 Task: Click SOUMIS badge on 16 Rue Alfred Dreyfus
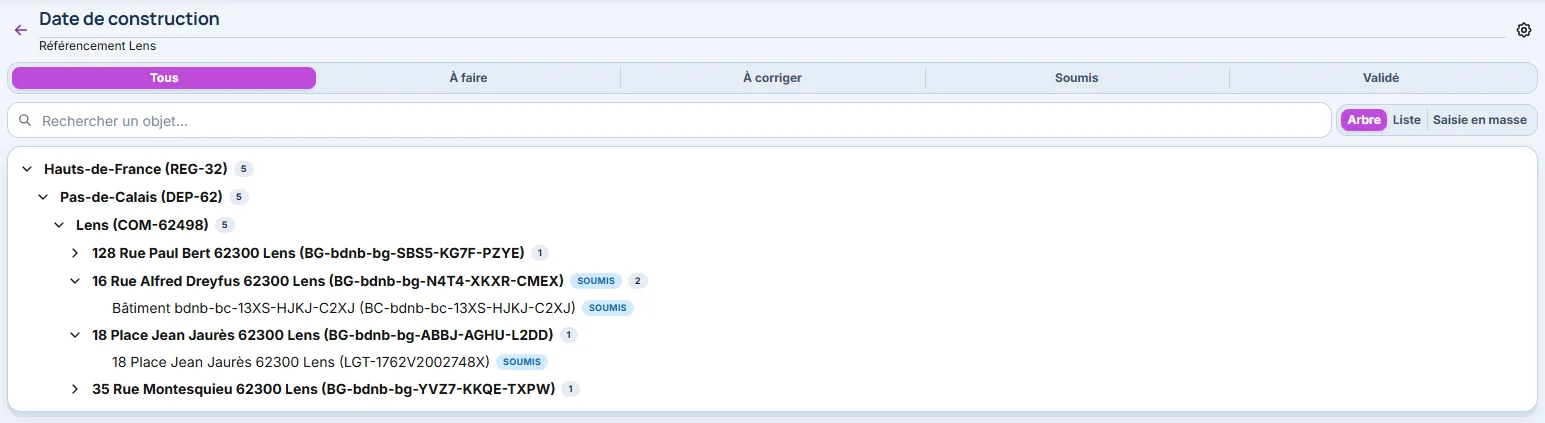click(596, 281)
